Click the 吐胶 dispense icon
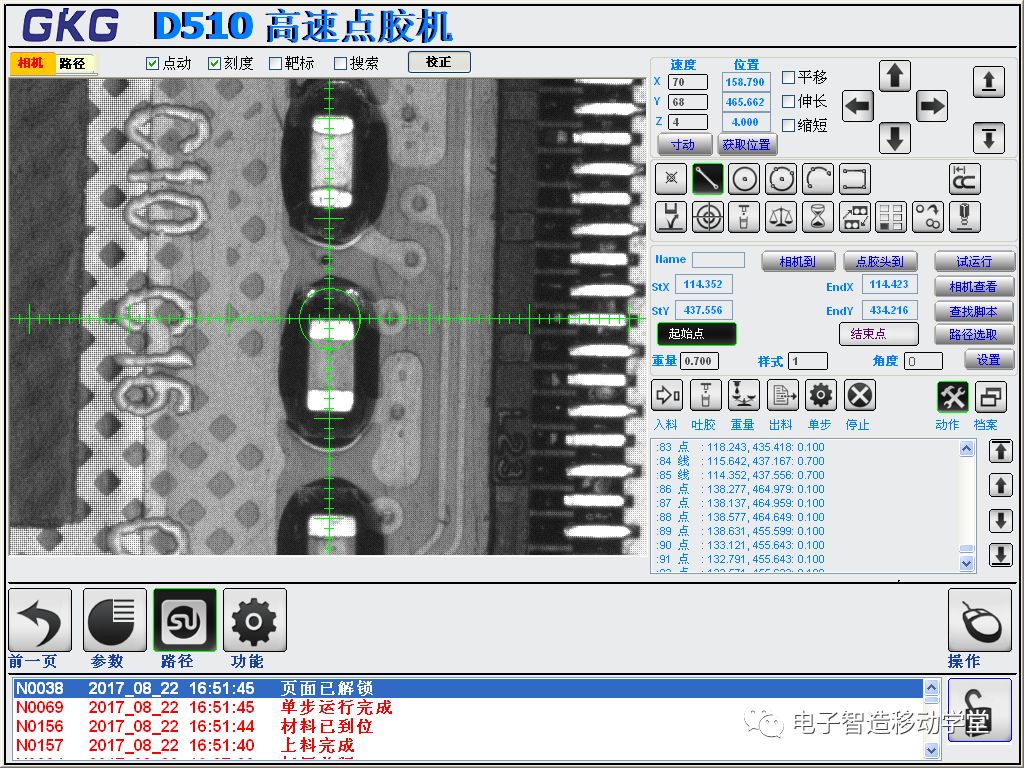The width and height of the screenshot is (1024, 768). click(x=706, y=395)
